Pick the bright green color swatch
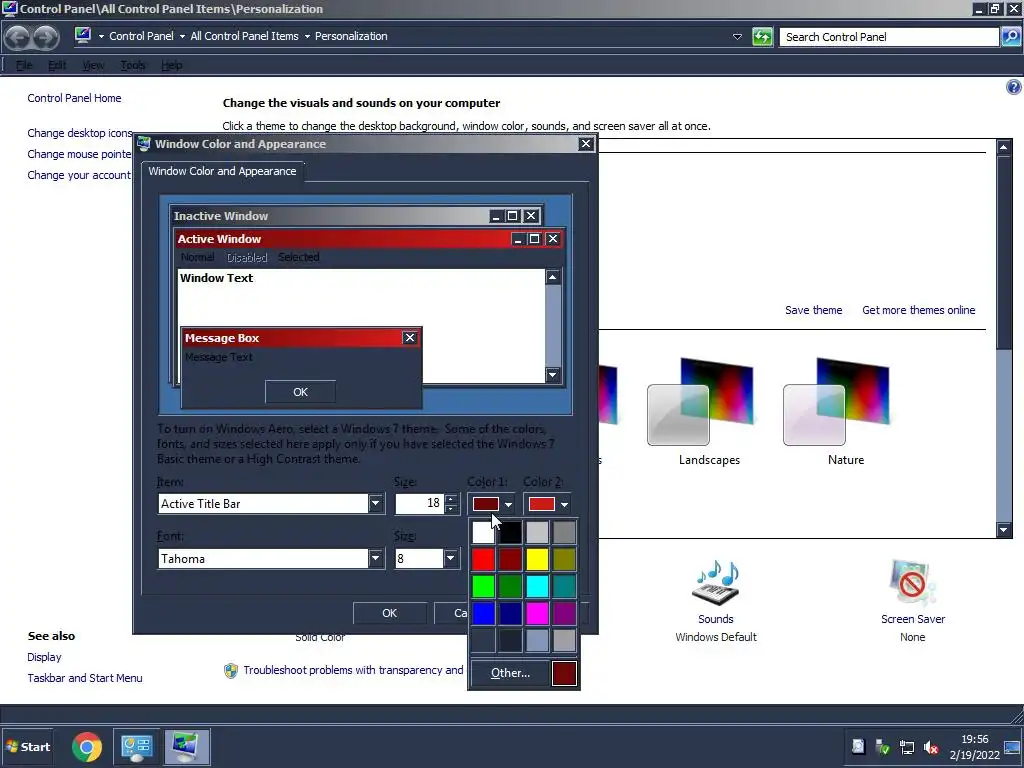The image size is (1024, 768). click(x=483, y=586)
